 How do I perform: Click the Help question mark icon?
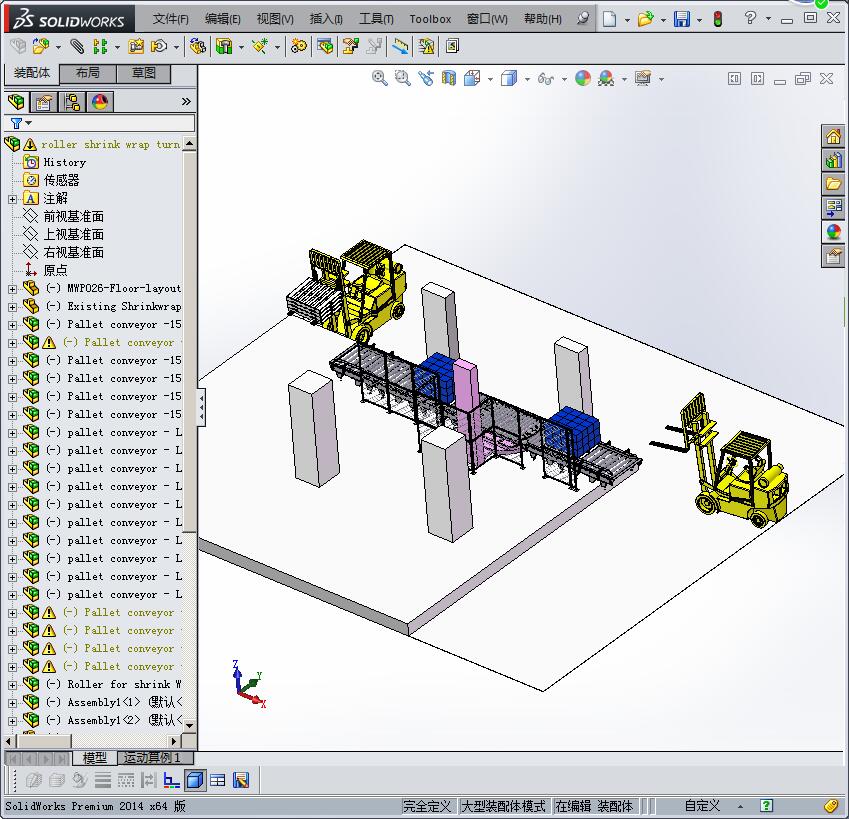750,18
